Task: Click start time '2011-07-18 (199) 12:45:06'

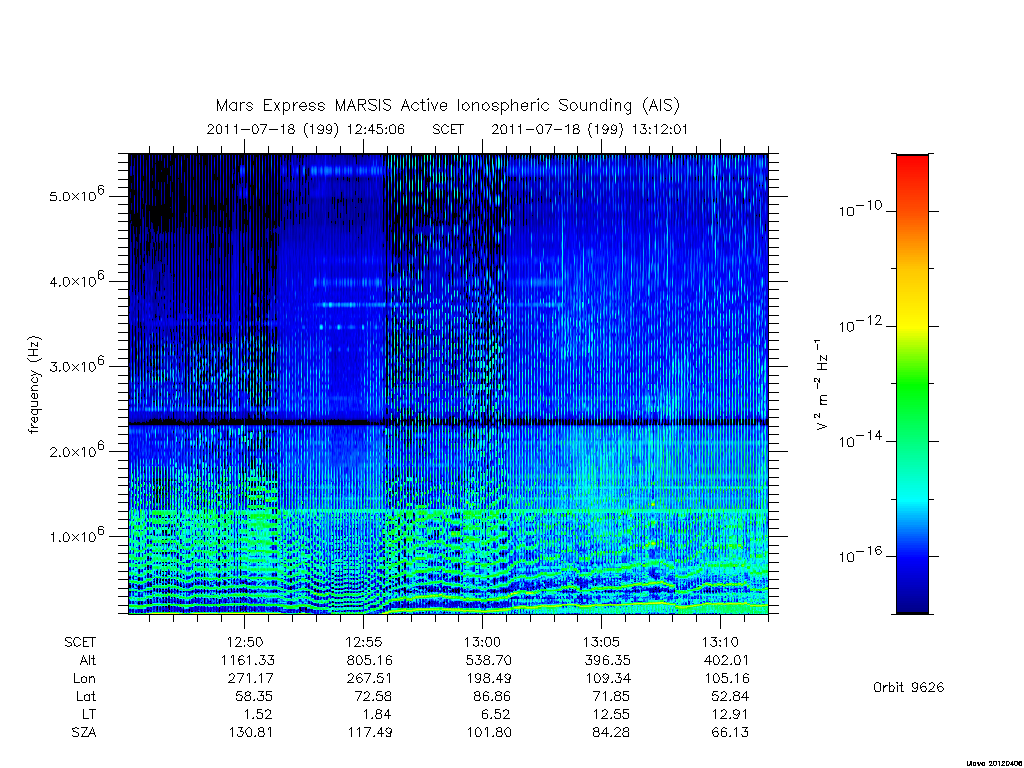Action: click(x=306, y=129)
